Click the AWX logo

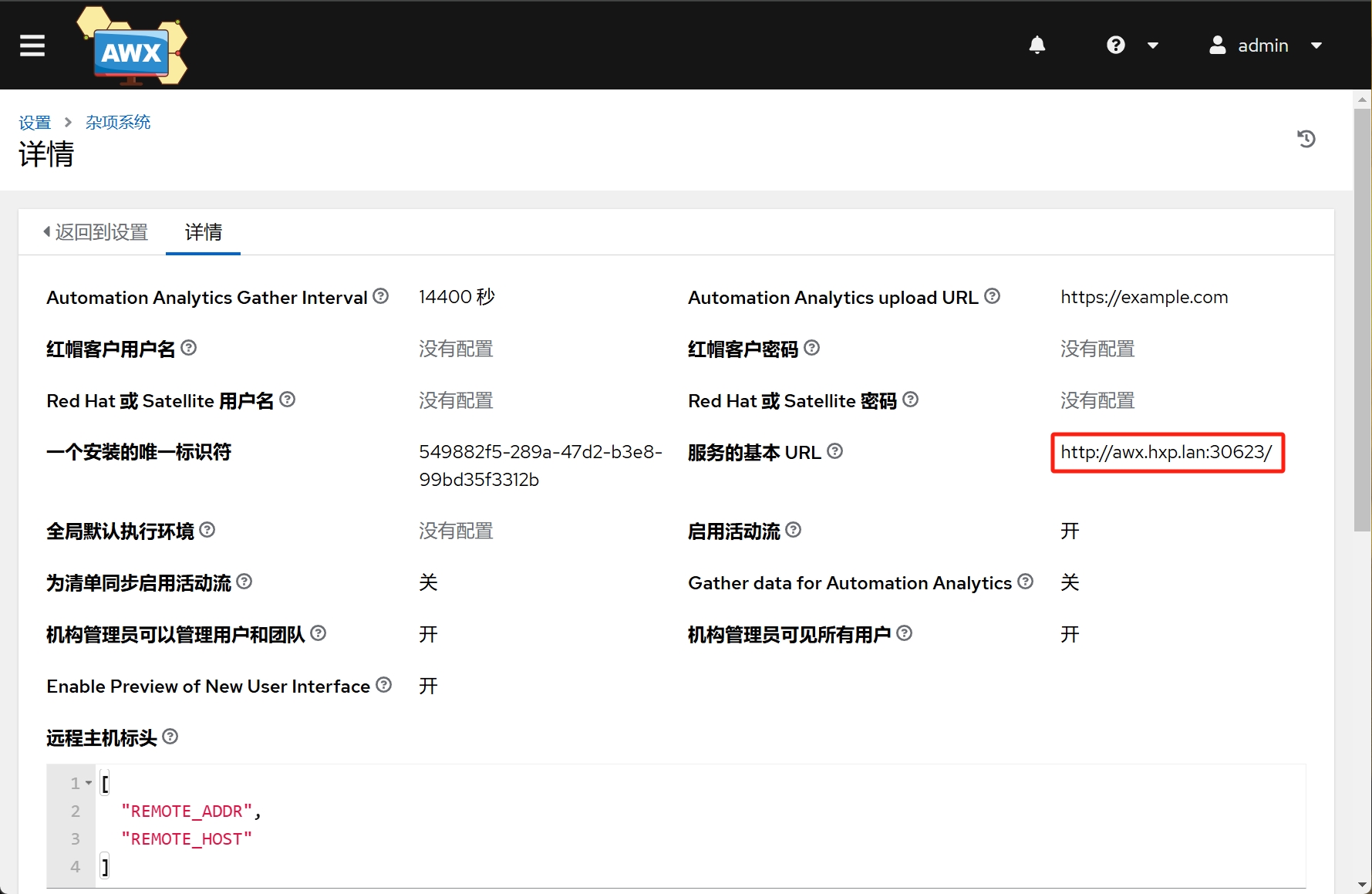coord(132,46)
